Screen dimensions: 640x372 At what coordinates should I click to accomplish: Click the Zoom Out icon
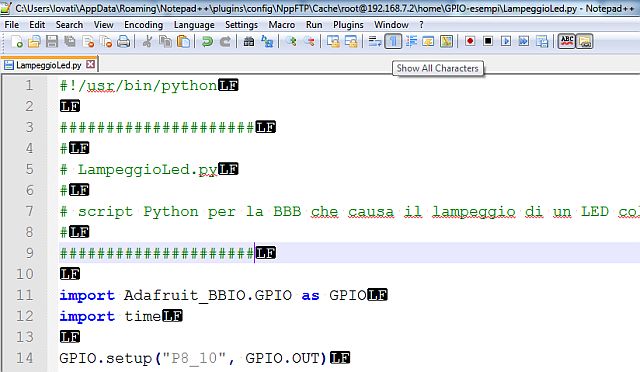309,41
